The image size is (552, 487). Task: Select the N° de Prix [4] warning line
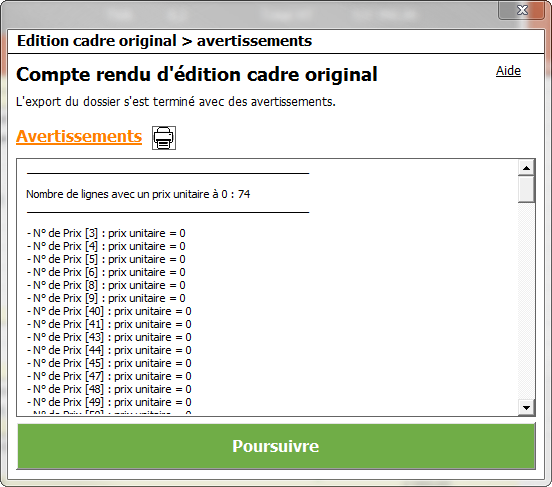pos(106,246)
